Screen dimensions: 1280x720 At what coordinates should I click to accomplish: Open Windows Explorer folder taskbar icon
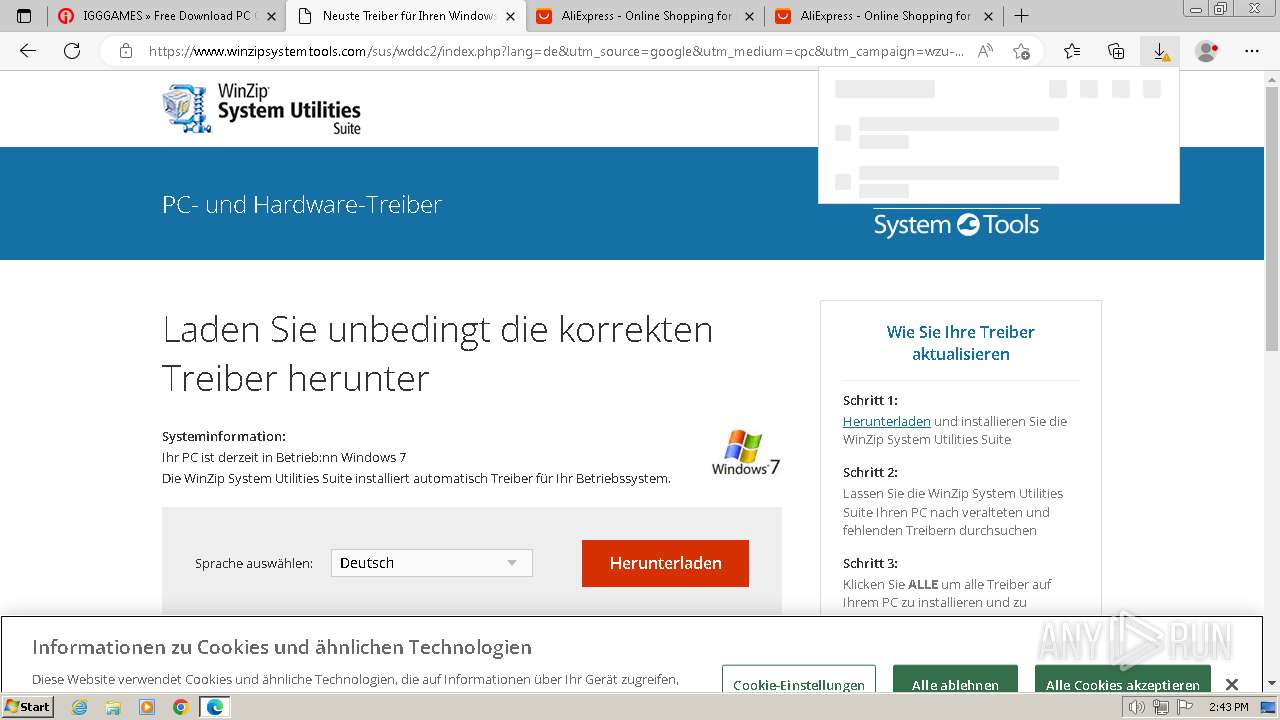(x=113, y=707)
